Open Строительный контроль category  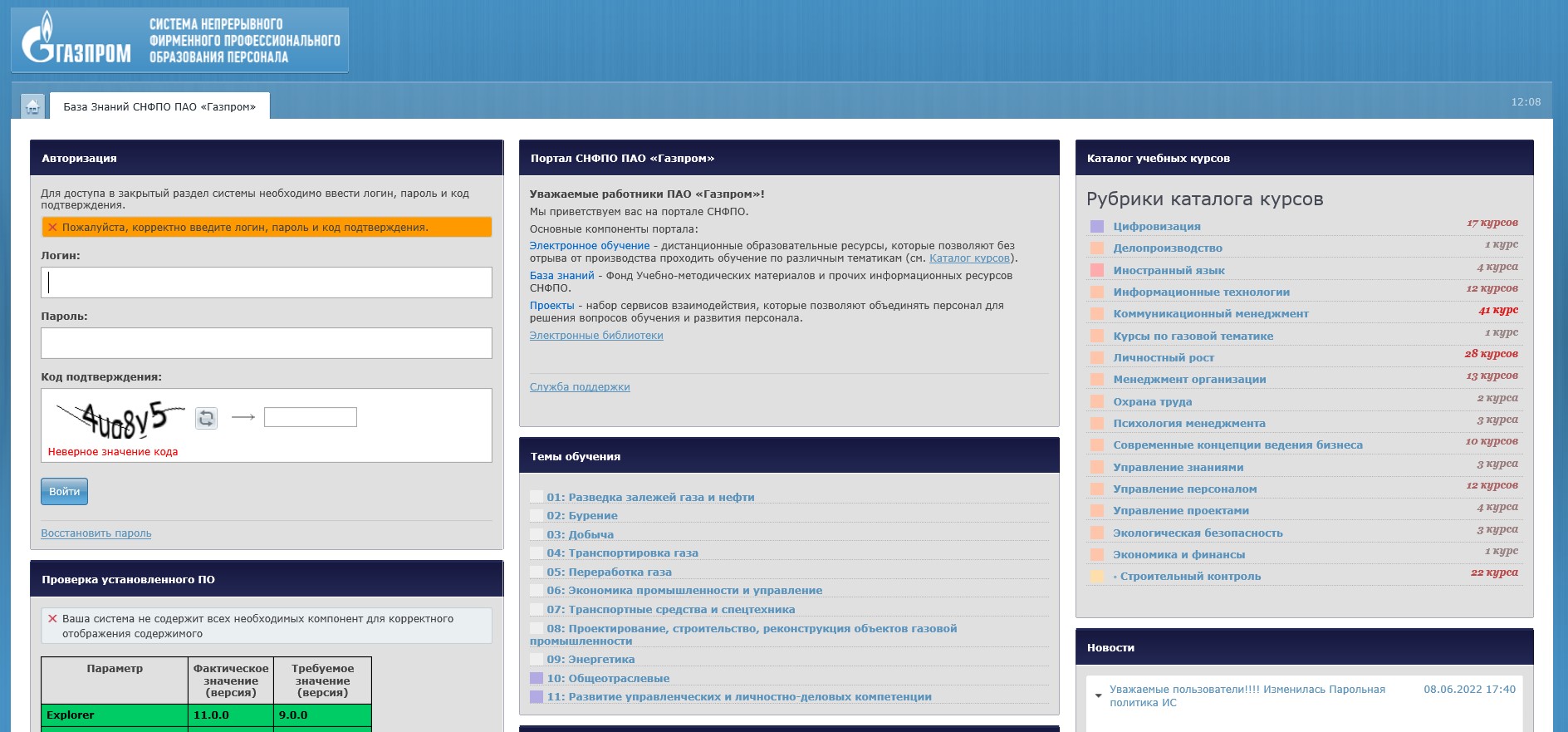coord(1190,577)
